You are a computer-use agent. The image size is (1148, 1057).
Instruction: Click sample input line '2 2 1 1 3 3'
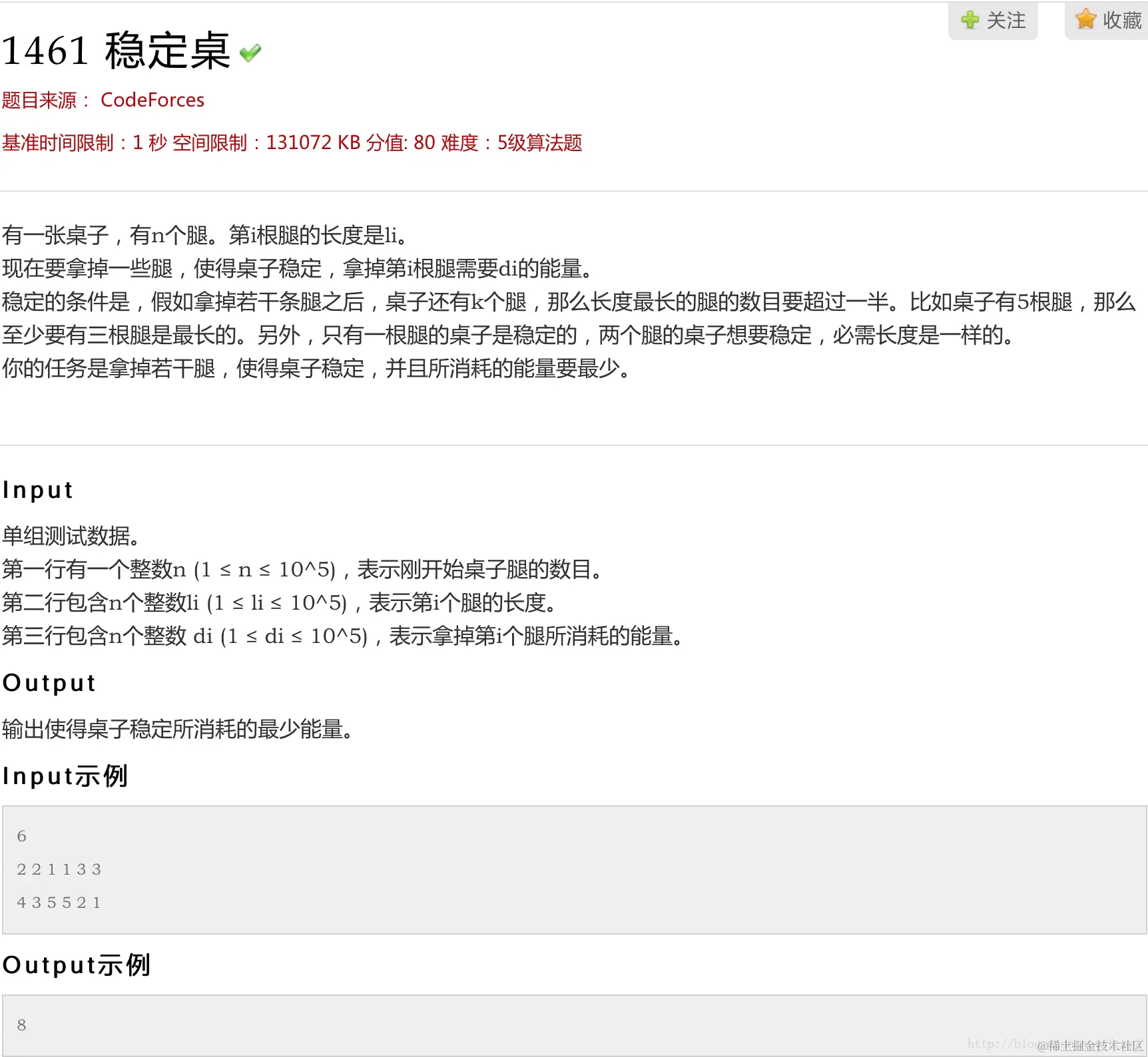coord(59,869)
